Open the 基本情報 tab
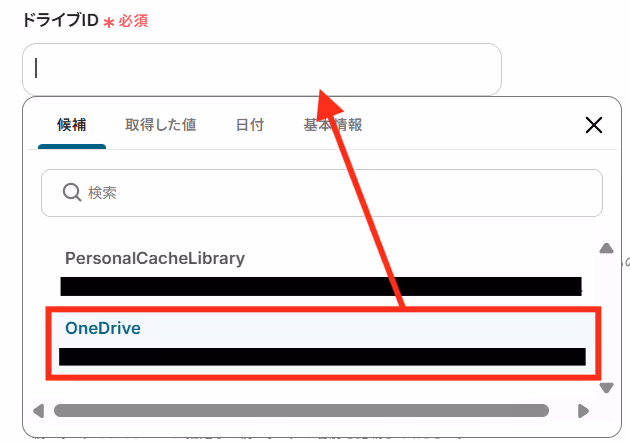 tap(333, 125)
